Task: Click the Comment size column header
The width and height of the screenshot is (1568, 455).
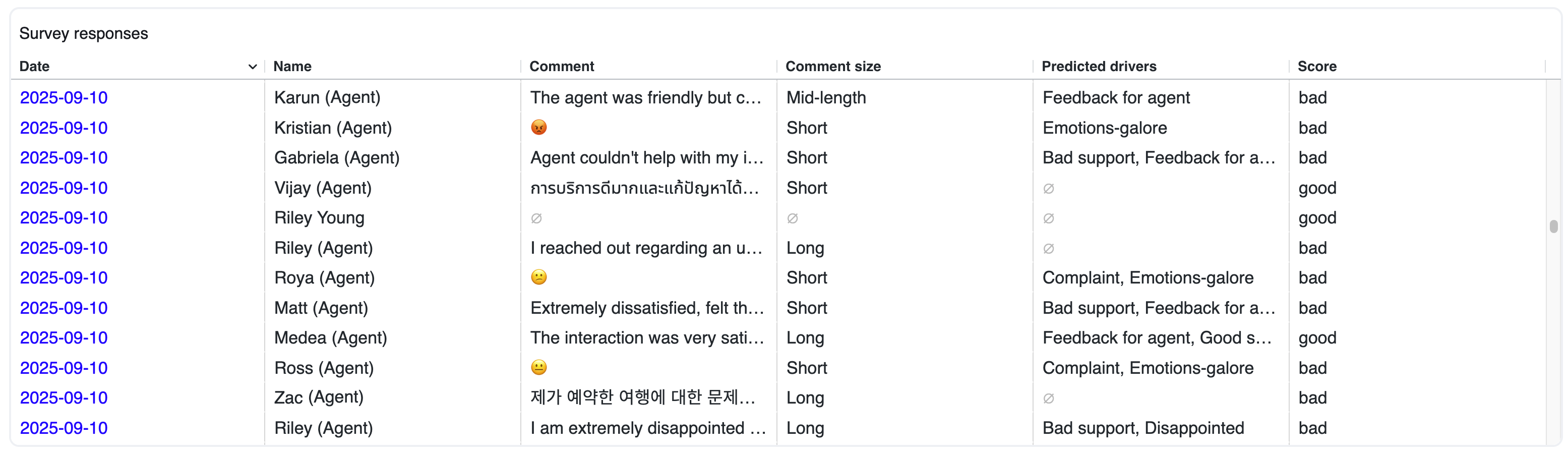Action: (x=833, y=67)
